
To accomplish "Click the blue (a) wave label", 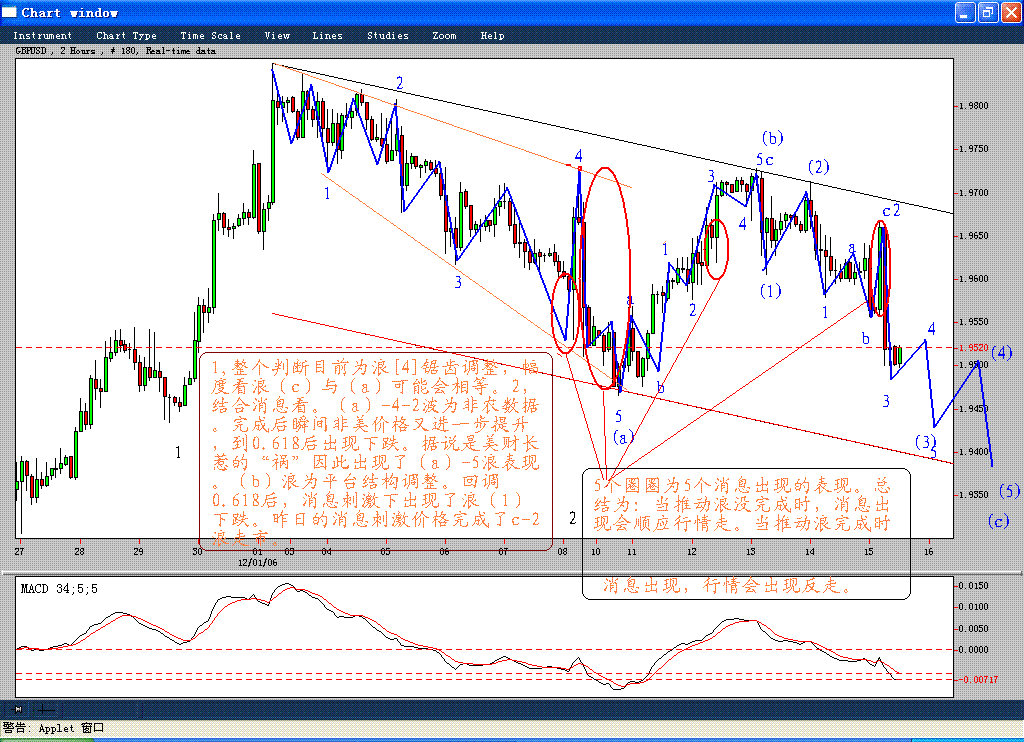I will point(623,437).
